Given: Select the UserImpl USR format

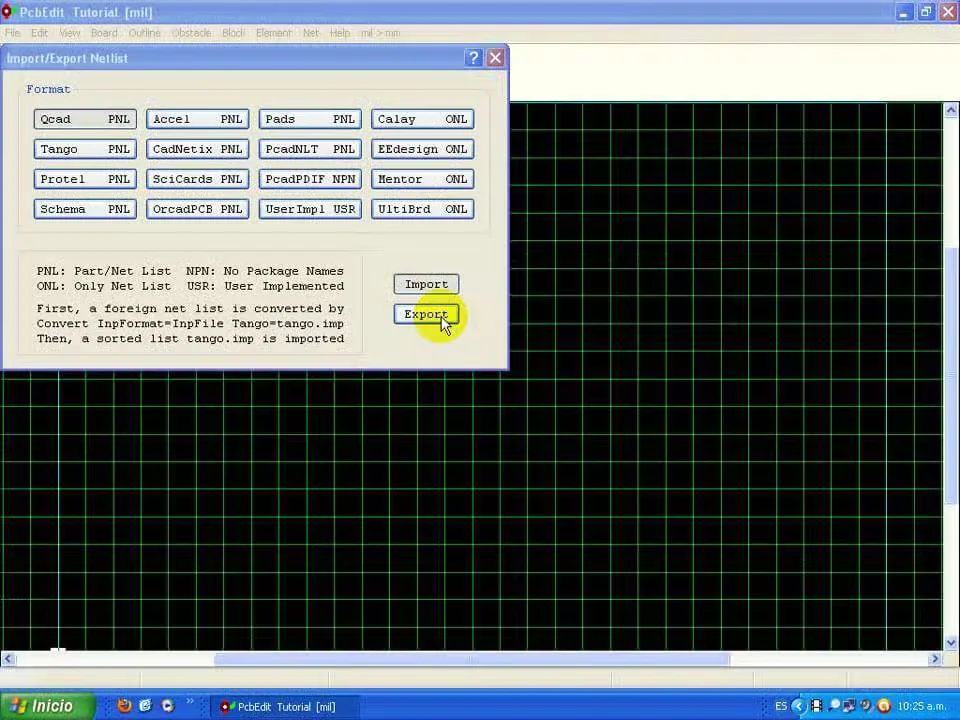Looking at the screenshot, I should 309,209.
